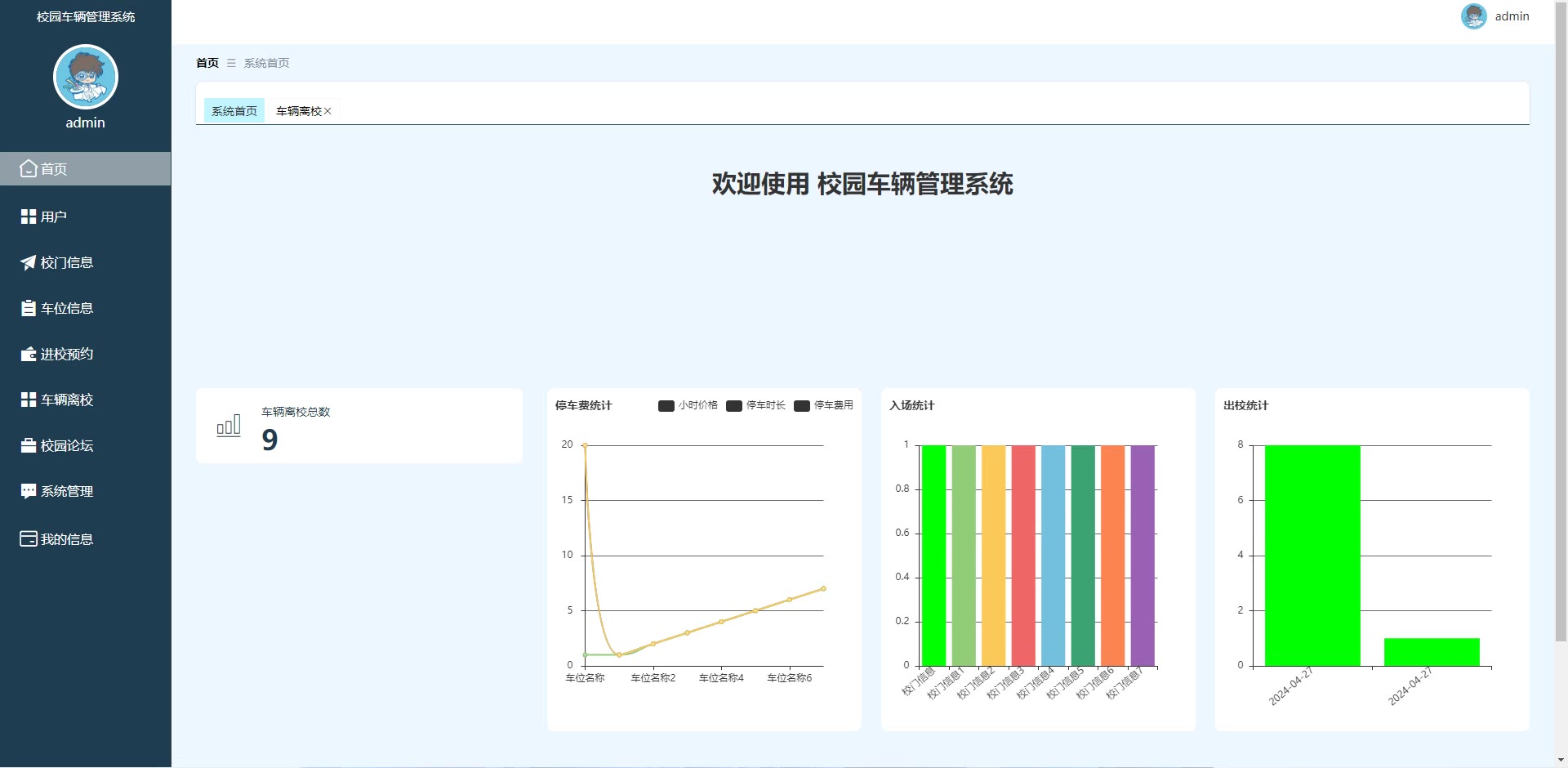Click the chat bubble icon for 系统管理

[29, 491]
